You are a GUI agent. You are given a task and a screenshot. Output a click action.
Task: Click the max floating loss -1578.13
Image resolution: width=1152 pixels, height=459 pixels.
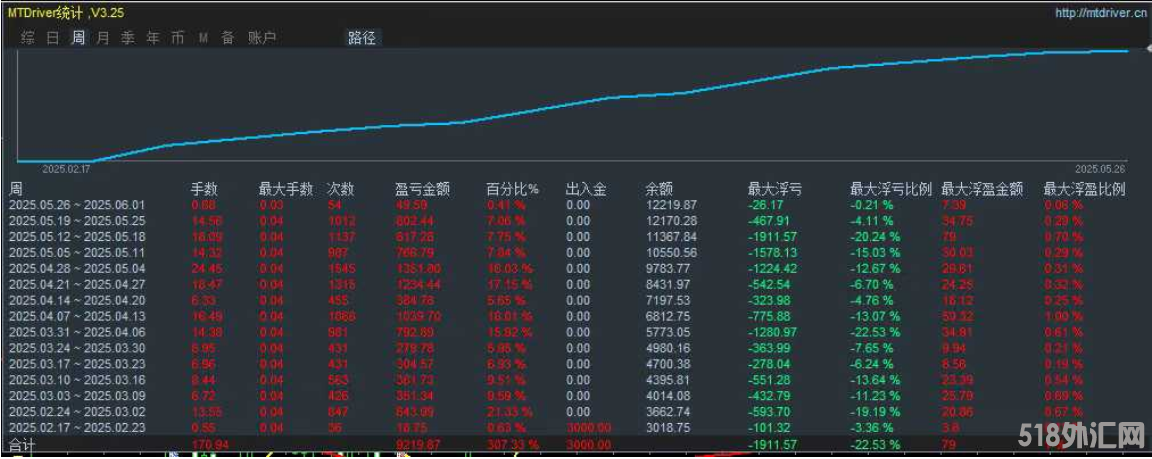[772, 252]
